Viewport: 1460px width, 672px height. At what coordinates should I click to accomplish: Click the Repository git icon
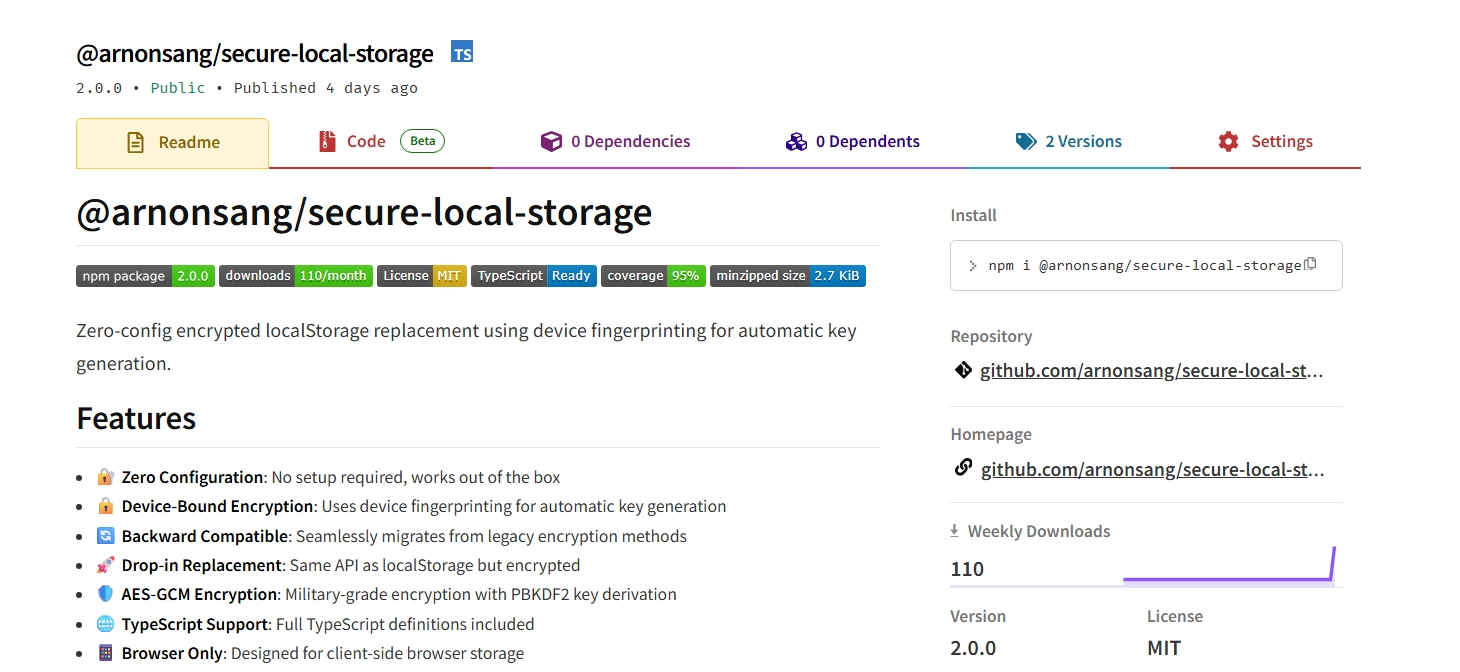pos(963,370)
